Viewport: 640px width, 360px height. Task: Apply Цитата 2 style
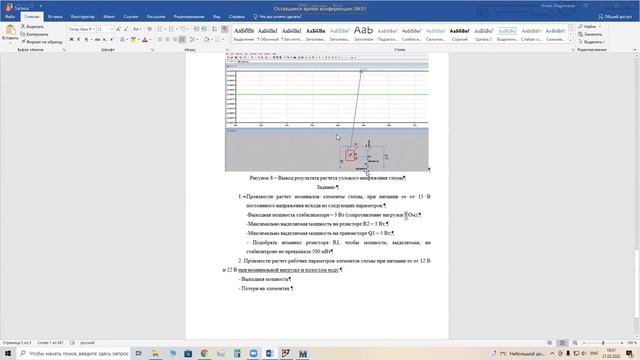point(484,34)
